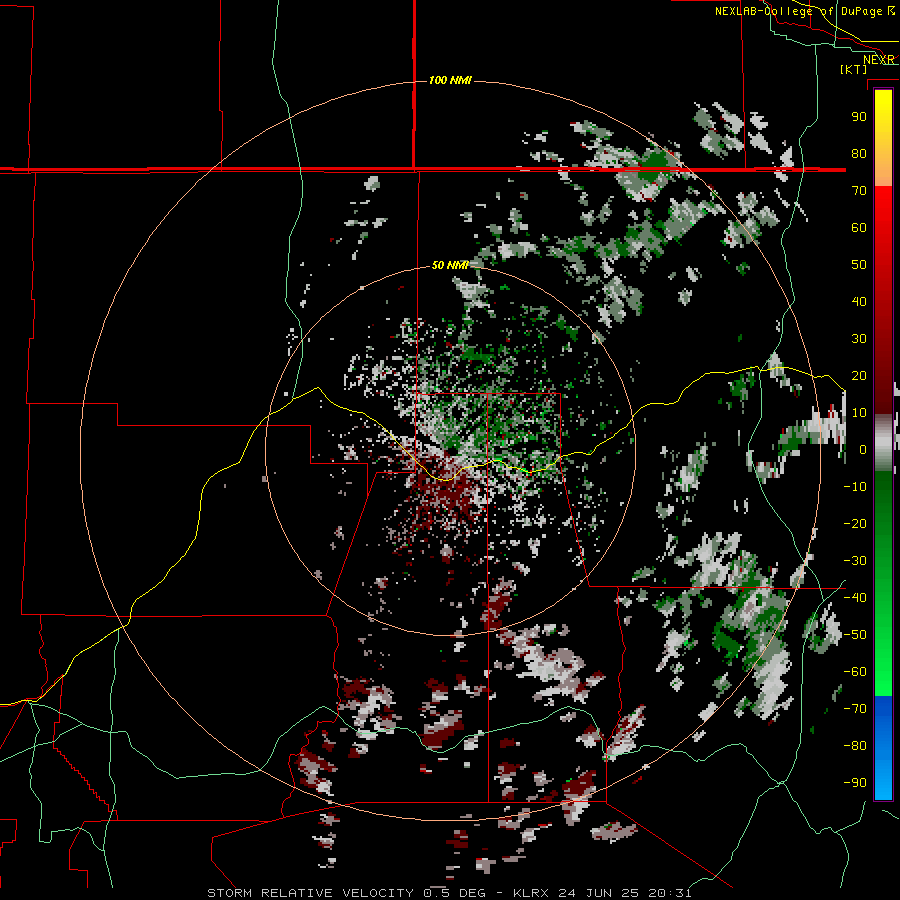Click the 80 value on the velocity scale
Viewport: 900px width, 900px height.
[859, 153]
